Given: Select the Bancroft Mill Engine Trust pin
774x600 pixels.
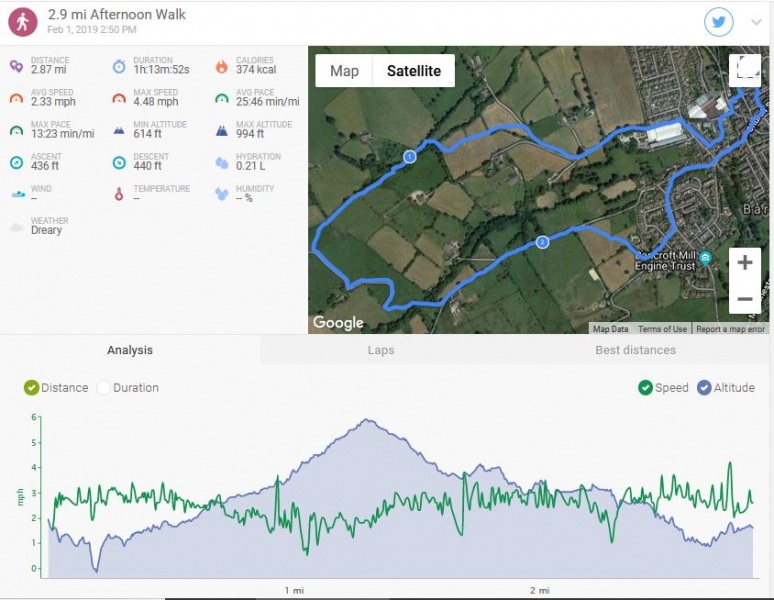Looking at the screenshot, I should click(x=705, y=258).
